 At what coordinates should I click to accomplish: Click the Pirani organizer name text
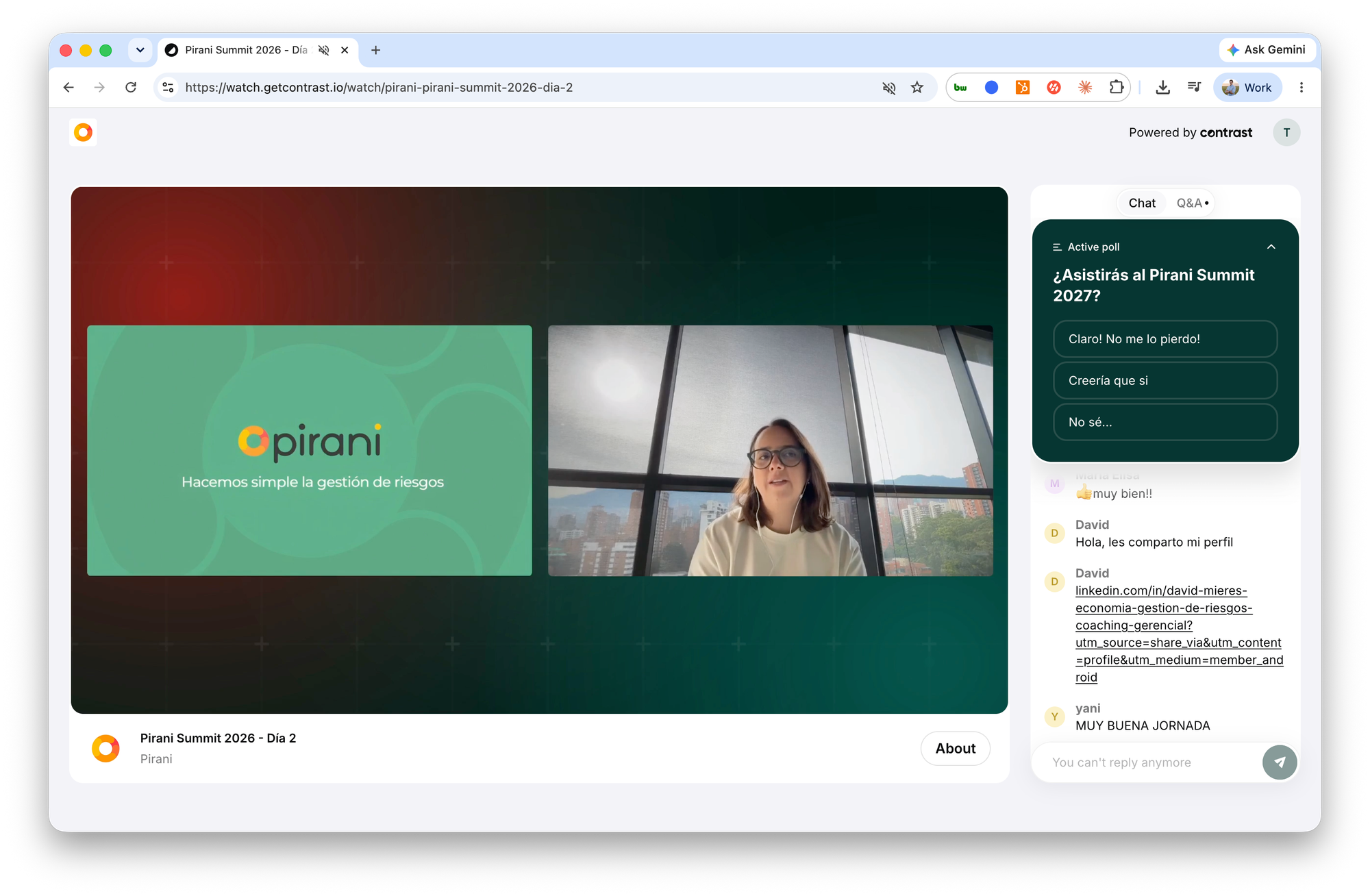click(156, 759)
